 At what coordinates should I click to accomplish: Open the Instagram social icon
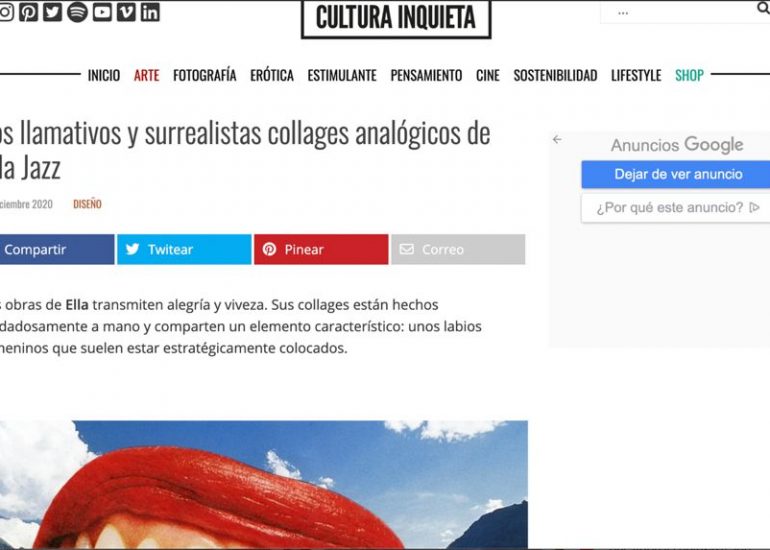point(5,12)
